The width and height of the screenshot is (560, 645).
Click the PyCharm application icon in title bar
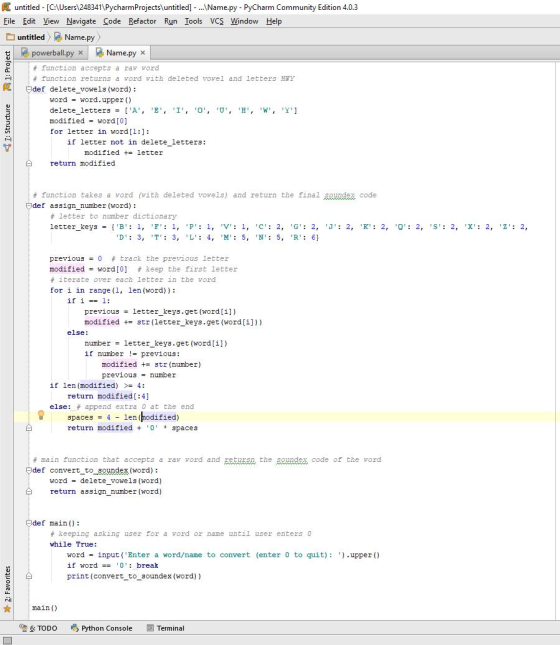[6, 7]
